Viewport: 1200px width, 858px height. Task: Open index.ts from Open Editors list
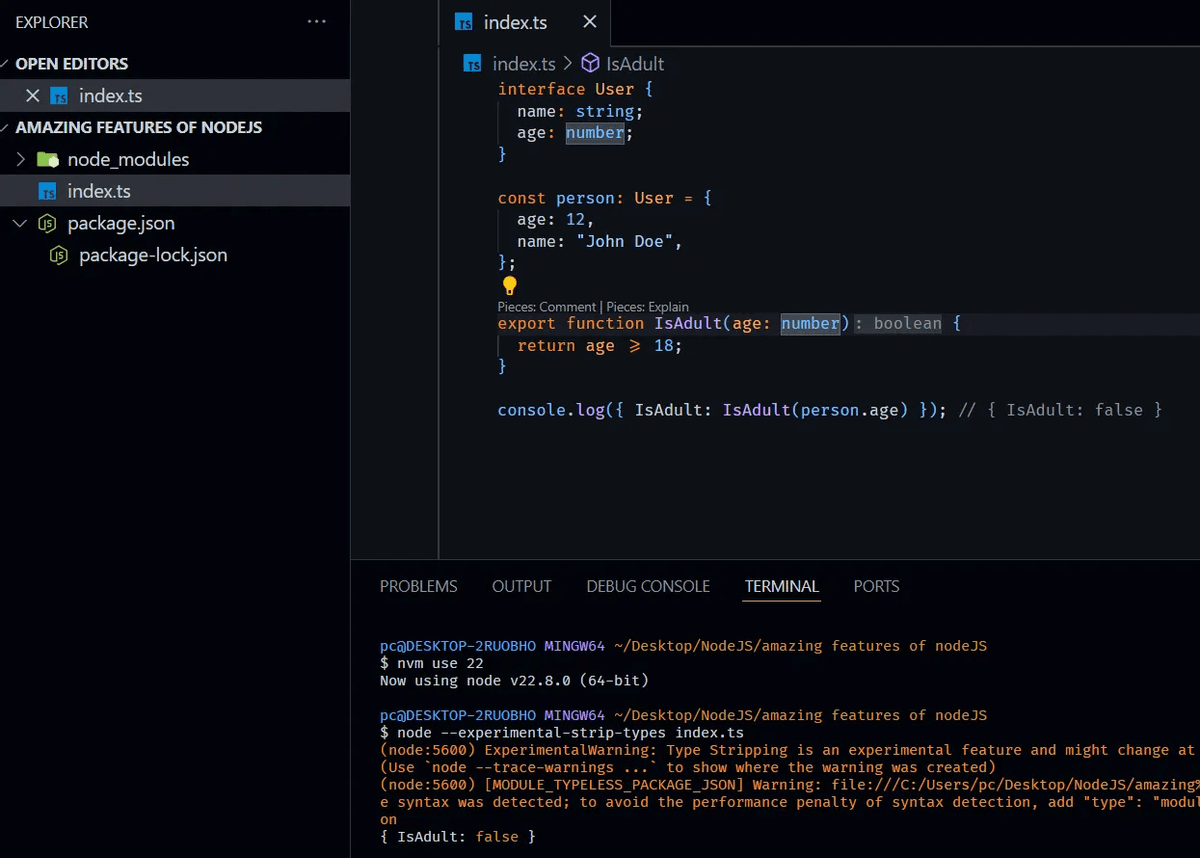175,96
